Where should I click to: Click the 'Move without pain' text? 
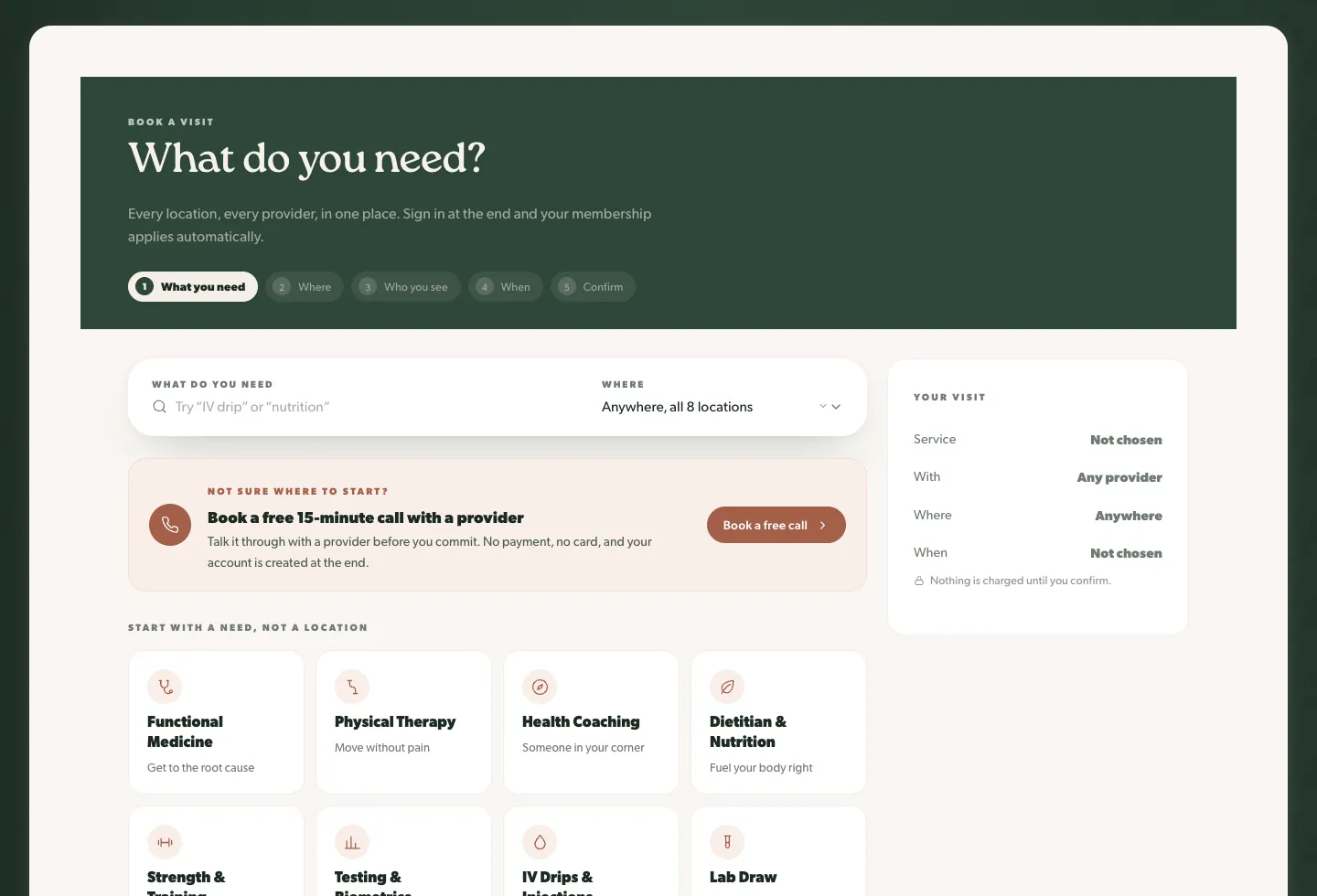(382, 748)
